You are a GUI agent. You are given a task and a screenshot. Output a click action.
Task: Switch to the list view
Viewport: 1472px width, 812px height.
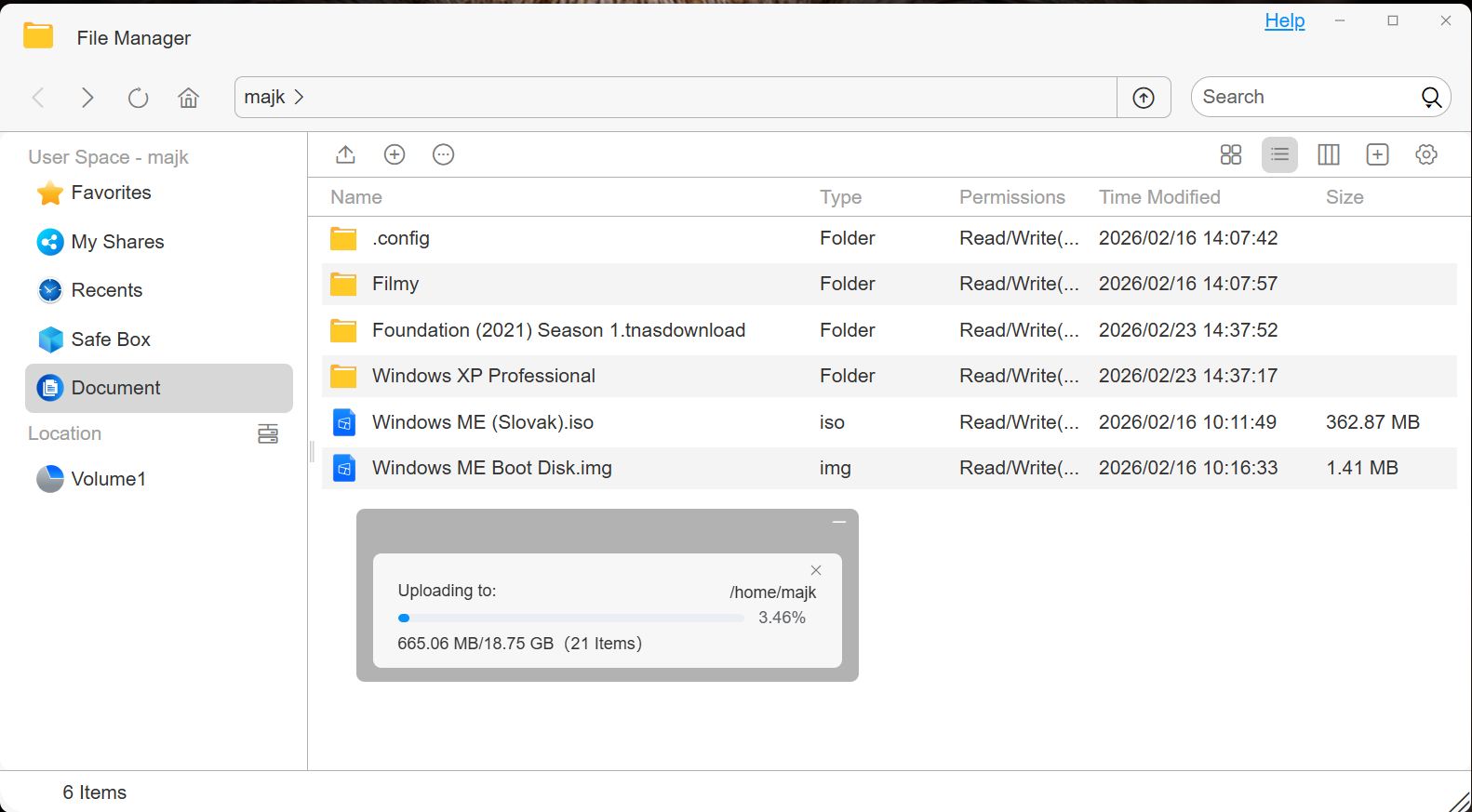coord(1279,154)
